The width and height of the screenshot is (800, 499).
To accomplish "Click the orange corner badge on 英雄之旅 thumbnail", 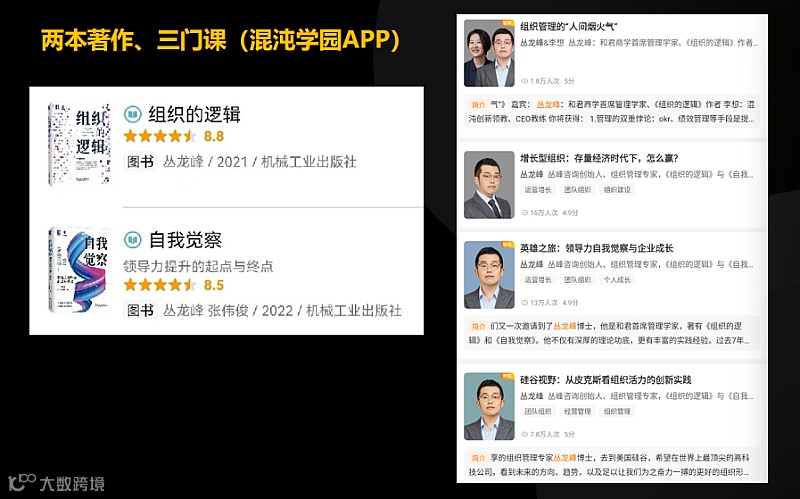I will click(x=508, y=244).
